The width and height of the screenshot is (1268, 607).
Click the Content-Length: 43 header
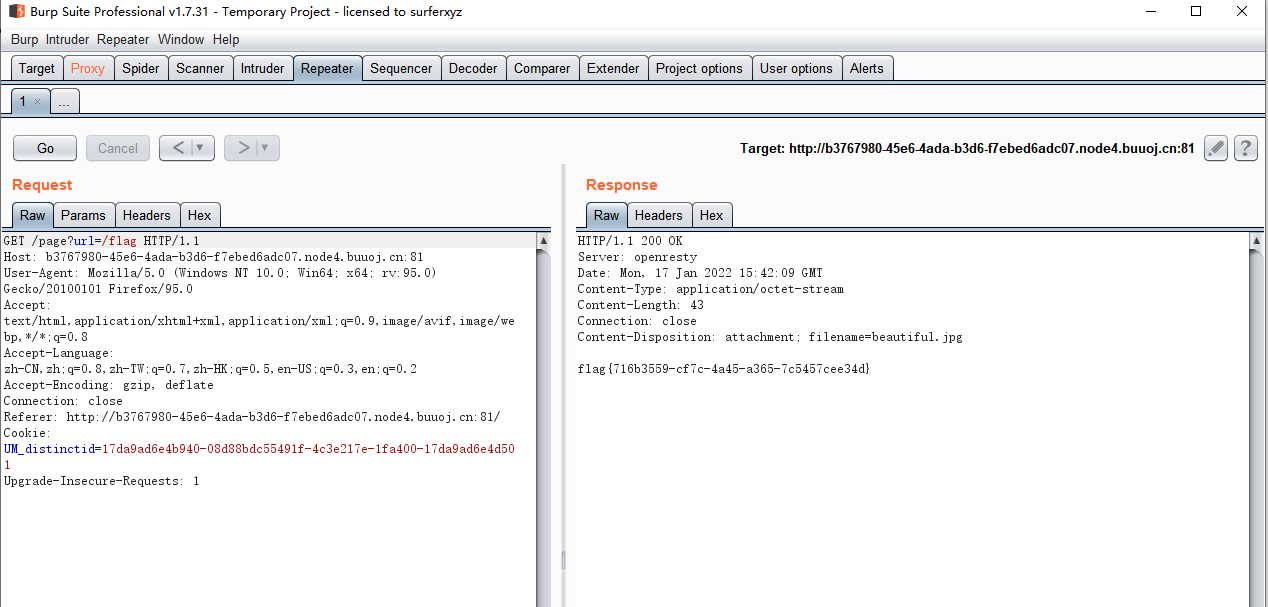click(x=641, y=305)
